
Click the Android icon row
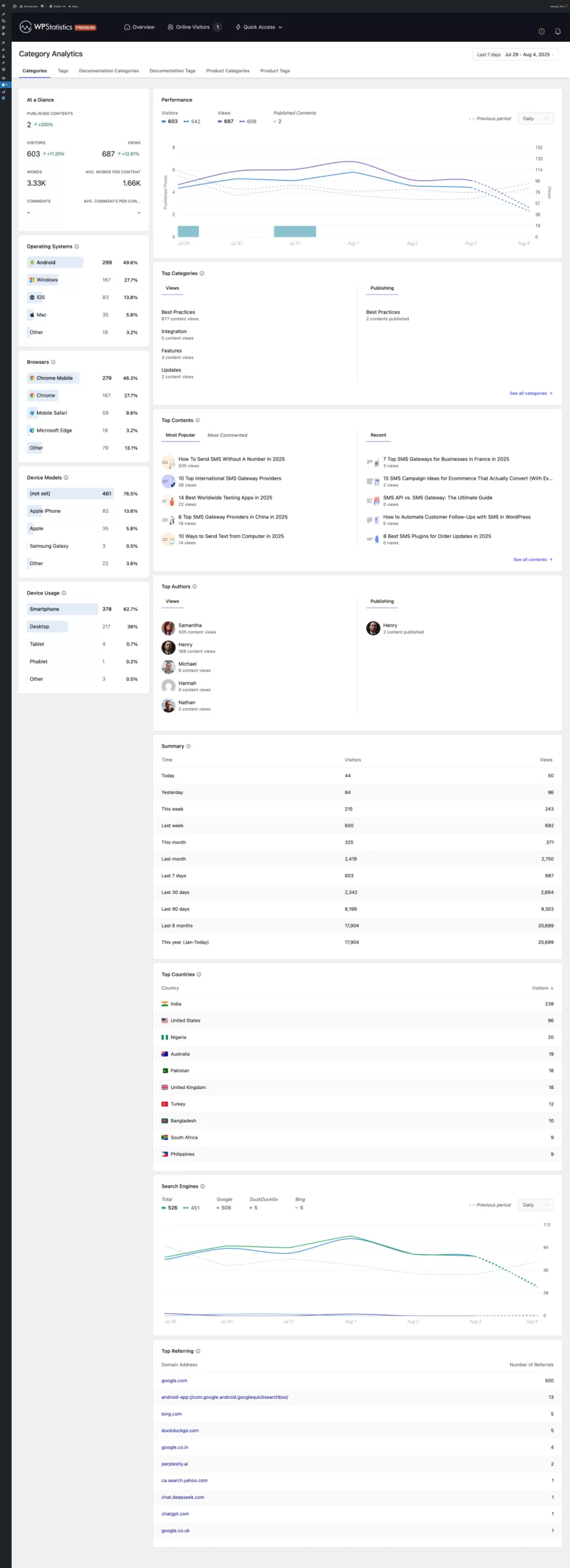[32, 263]
